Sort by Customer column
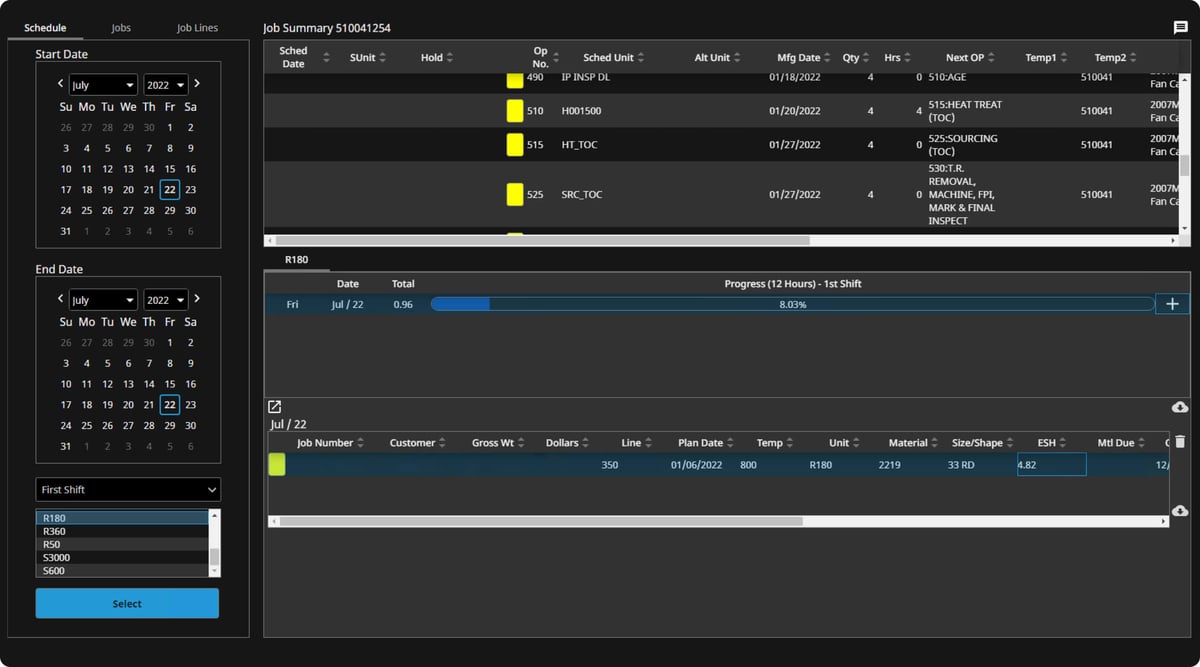The width and height of the screenshot is (1200, 667). click(x=442, y=443)
